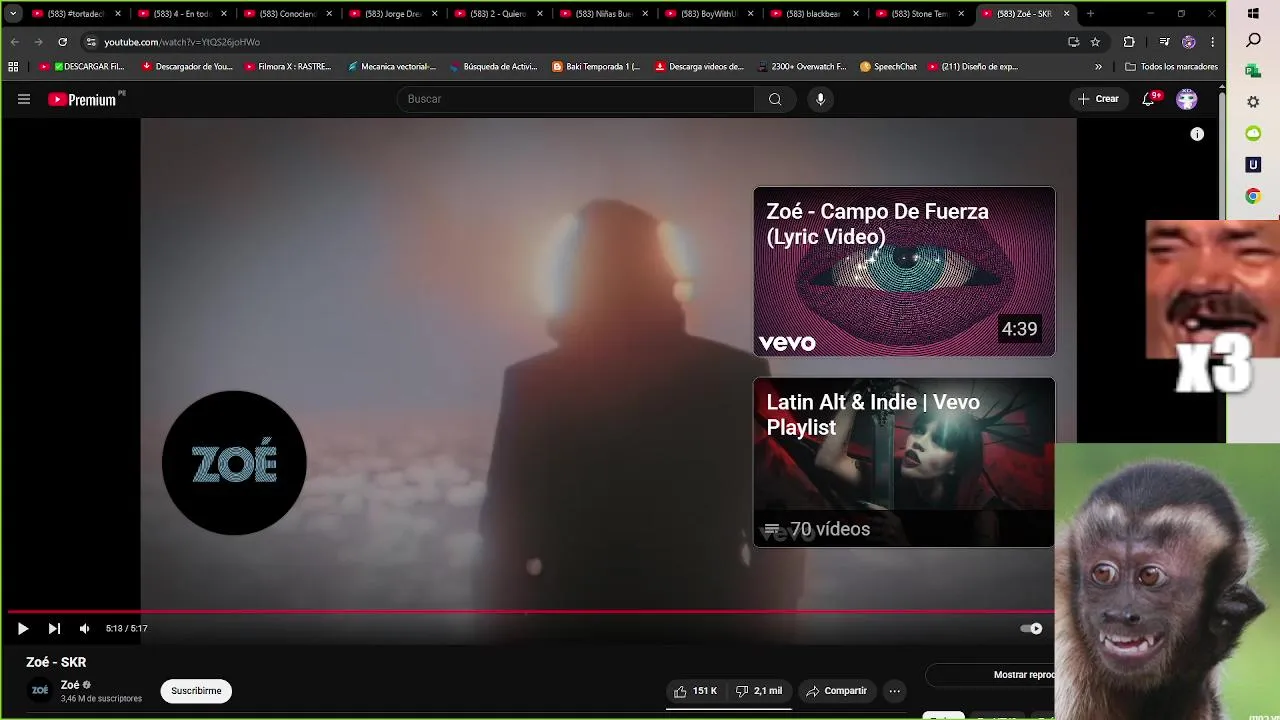This screenshot has height=720, width=1280.
Task: Click the Crear button
Action: click(x=1098, y=99)
